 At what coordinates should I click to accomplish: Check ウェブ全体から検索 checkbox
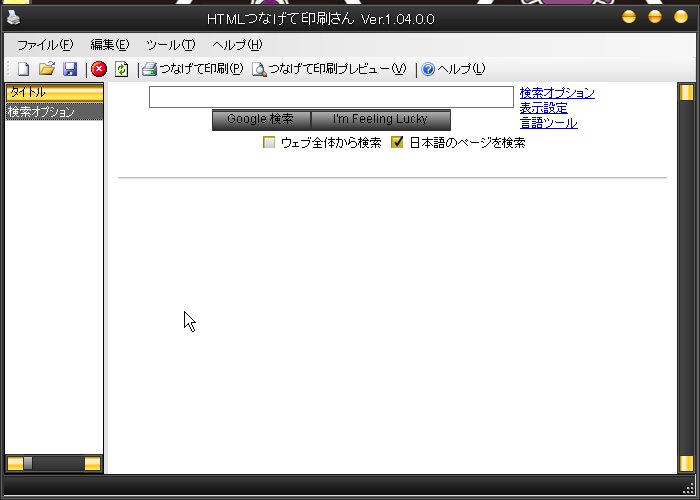269,142
